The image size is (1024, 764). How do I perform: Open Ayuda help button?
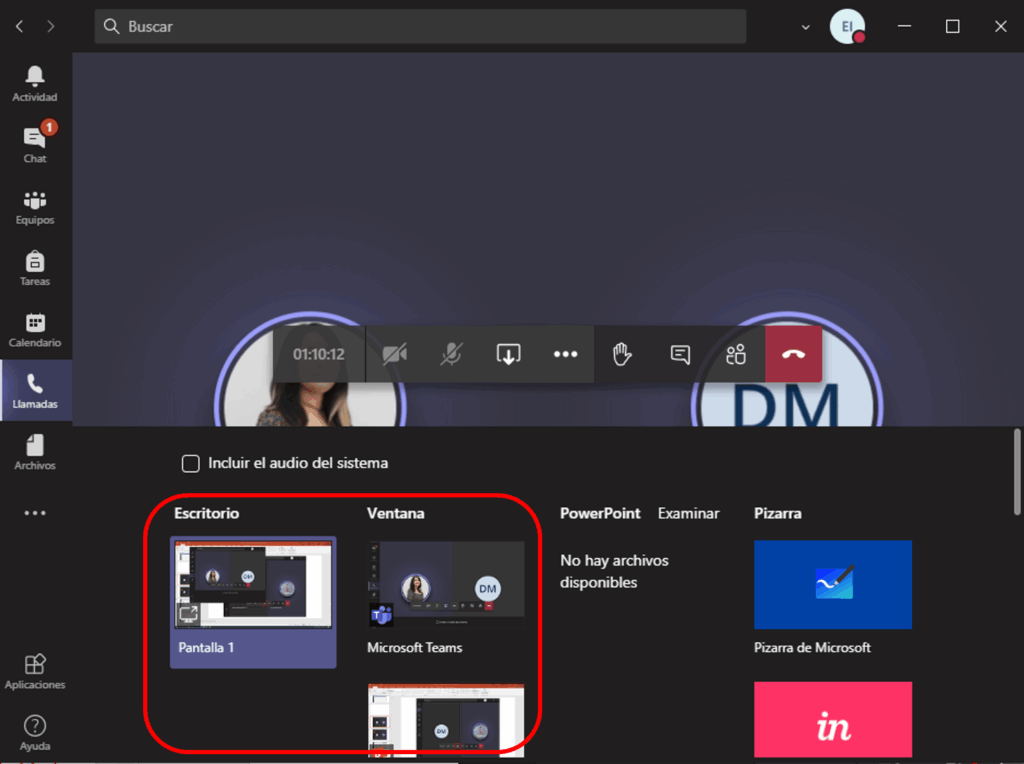[x=35, y=733]
